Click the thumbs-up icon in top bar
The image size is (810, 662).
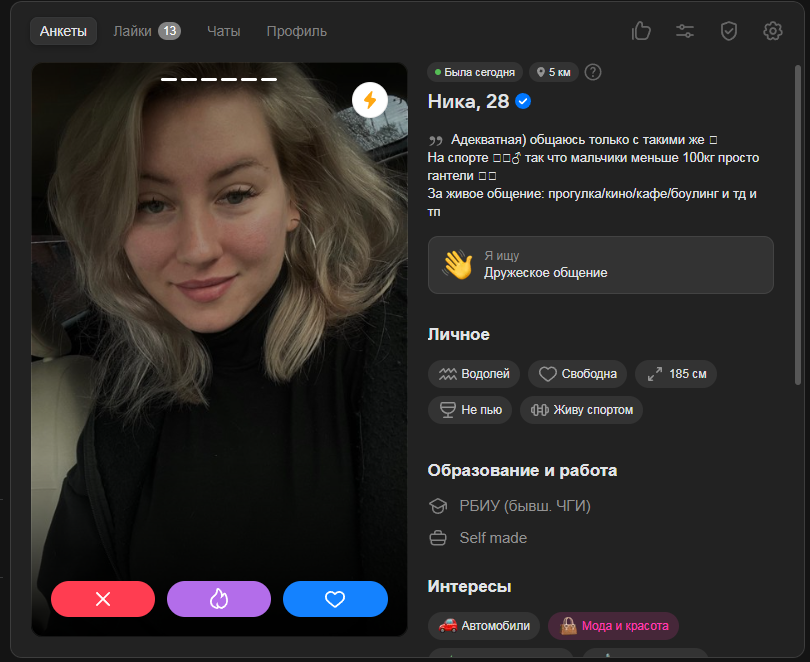click(641, 31)
